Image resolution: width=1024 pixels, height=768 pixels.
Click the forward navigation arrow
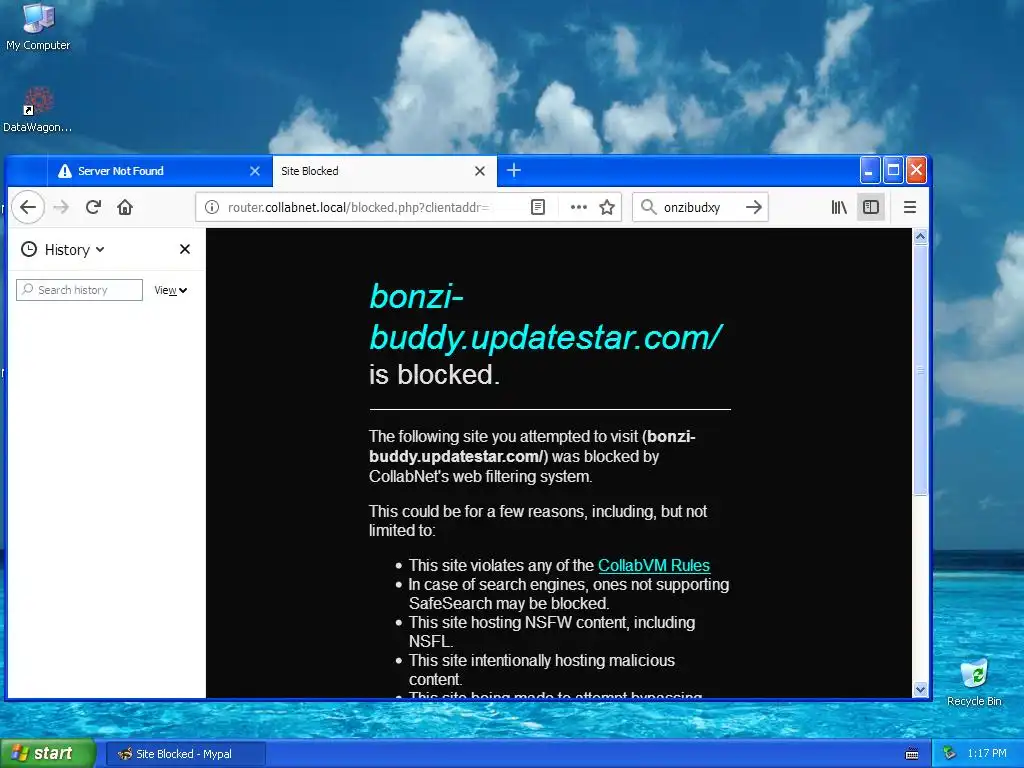pyautogui.click(x=61, y=207)
